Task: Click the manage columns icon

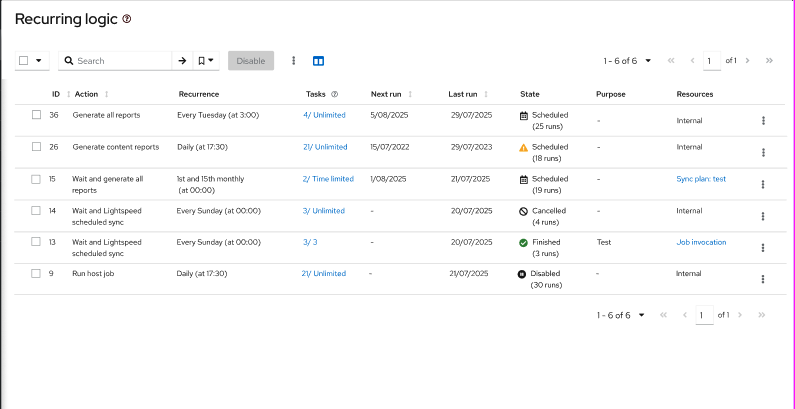Action: [319, 61]
